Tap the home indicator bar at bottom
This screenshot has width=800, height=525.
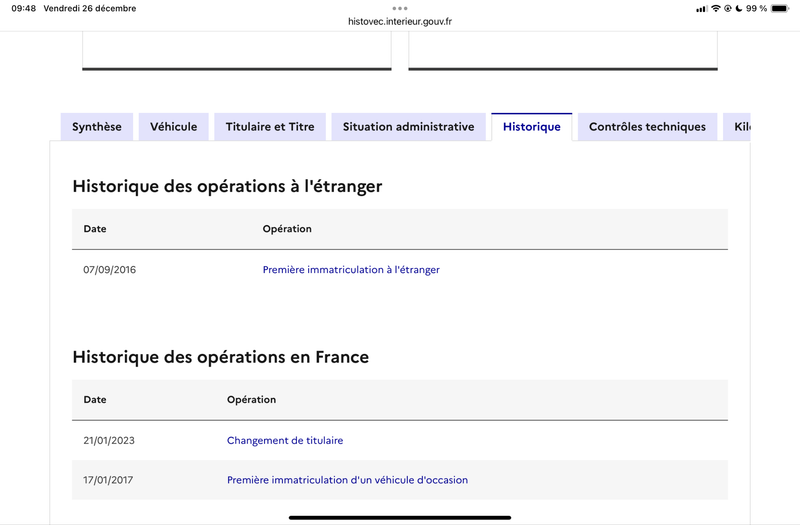click(x=400, y=517)
